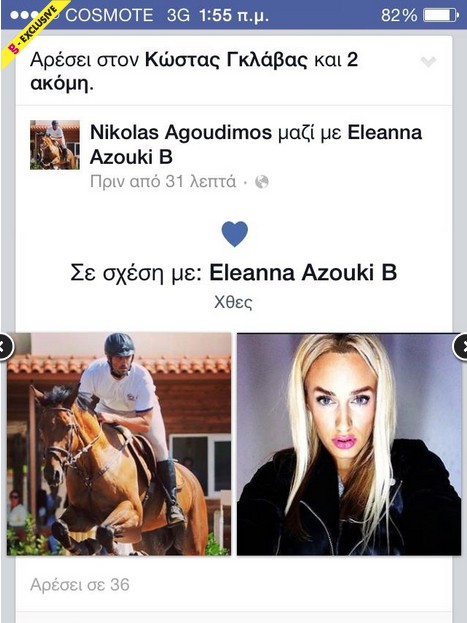Close overlay with left X button
Screen dimensions: 467x623
(5, 347)
